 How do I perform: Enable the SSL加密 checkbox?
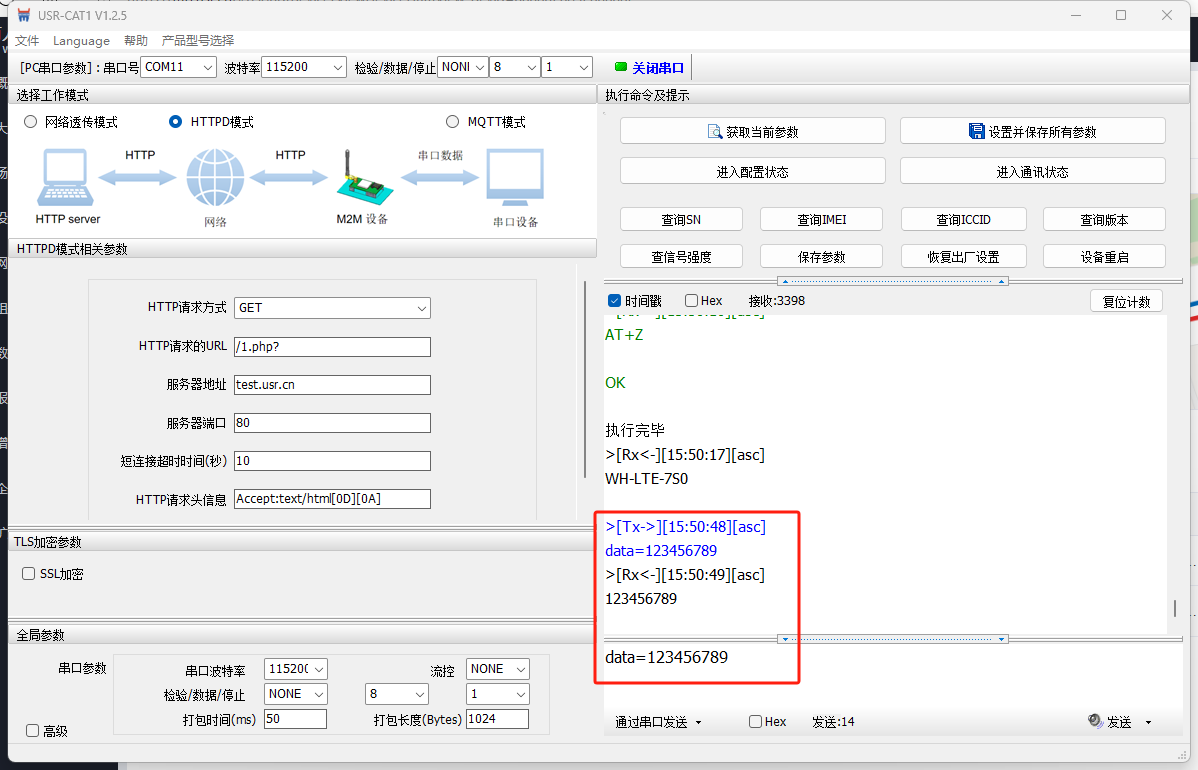[29, 574]
